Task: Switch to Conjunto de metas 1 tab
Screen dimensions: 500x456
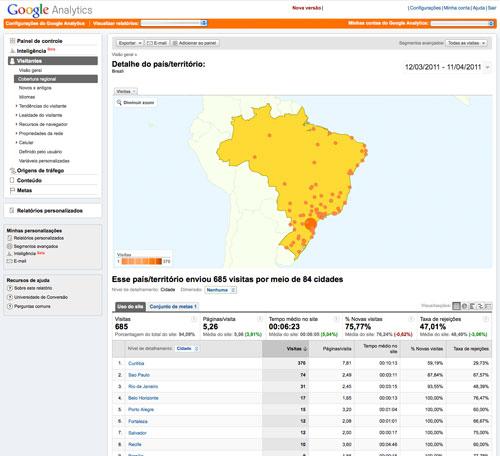Action: pos(173,306)
